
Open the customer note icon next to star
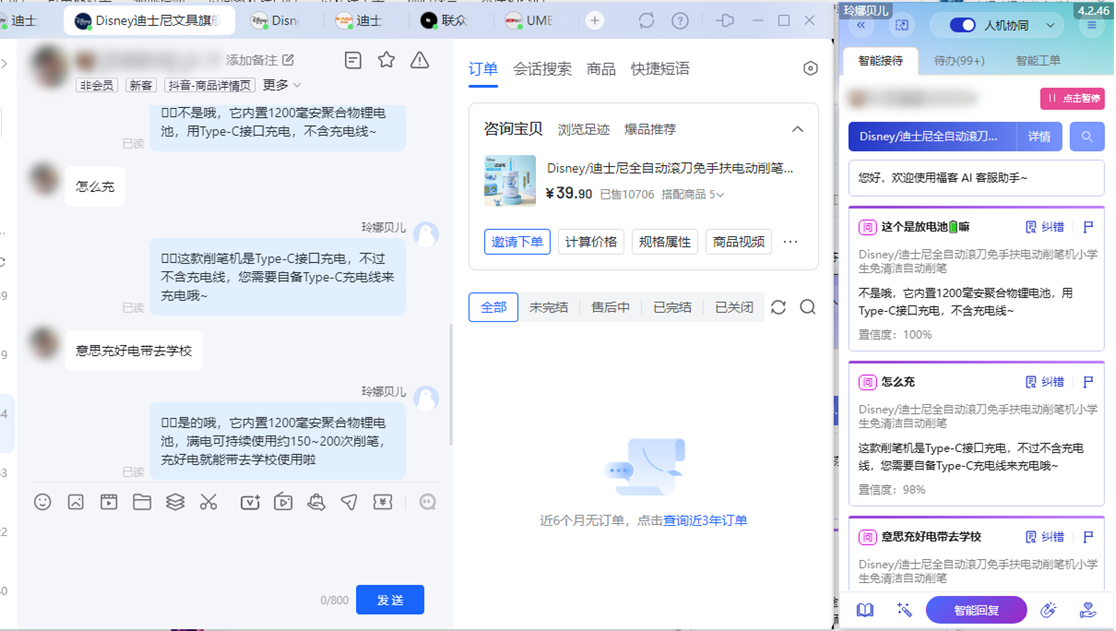pyautogui.click(x=353, y=60)
